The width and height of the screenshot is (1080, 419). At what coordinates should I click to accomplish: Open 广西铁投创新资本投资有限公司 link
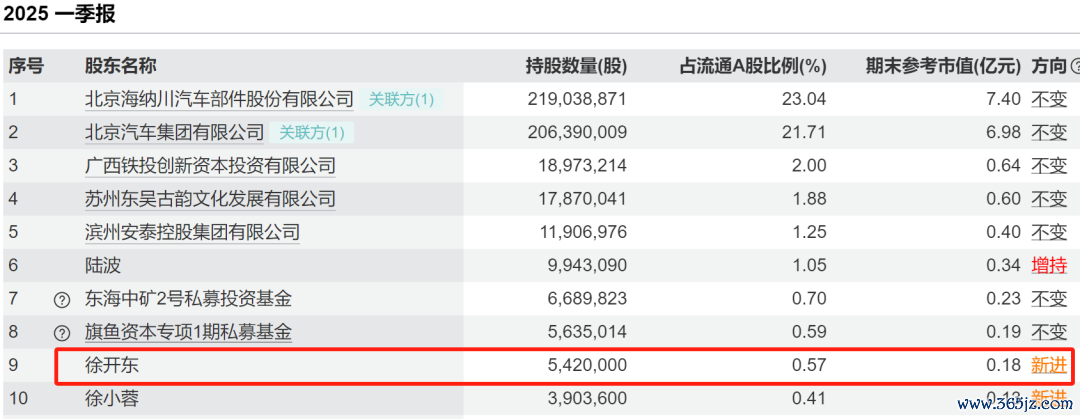point(210,166)
